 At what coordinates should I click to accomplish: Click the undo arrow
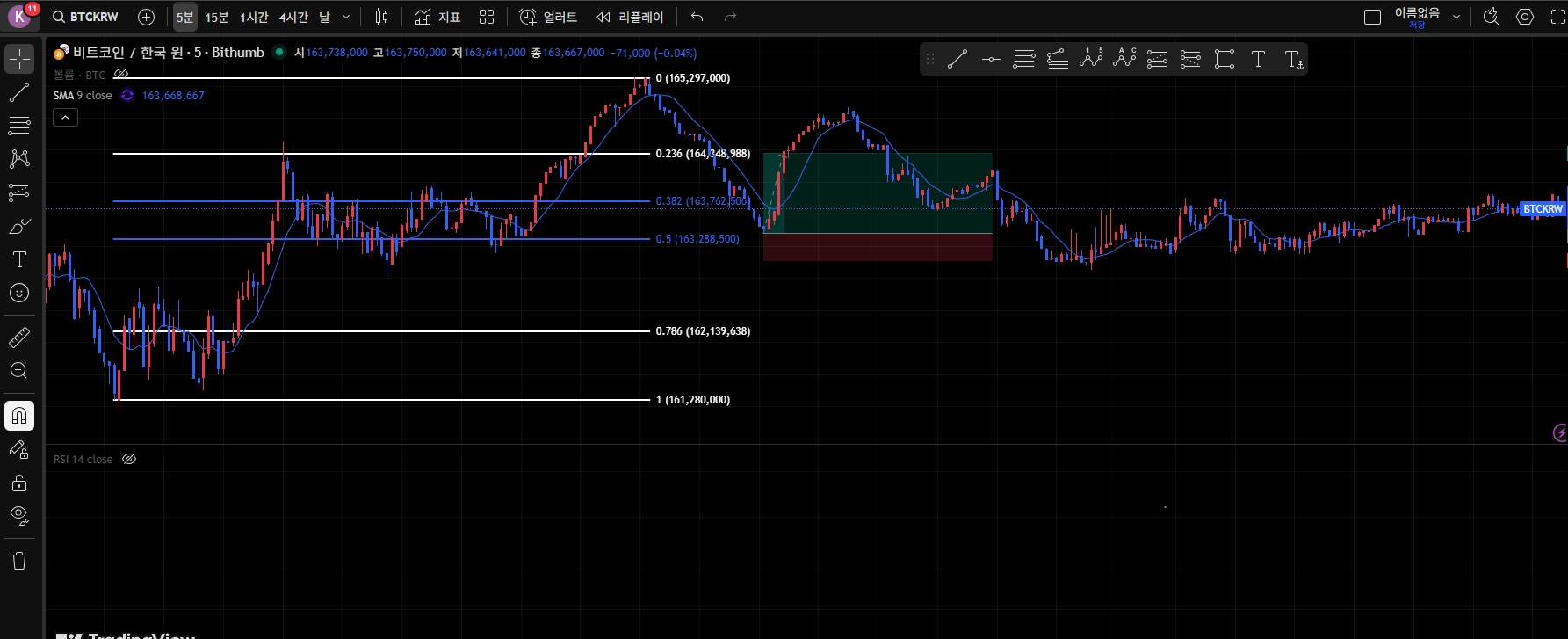click(697, 17)
